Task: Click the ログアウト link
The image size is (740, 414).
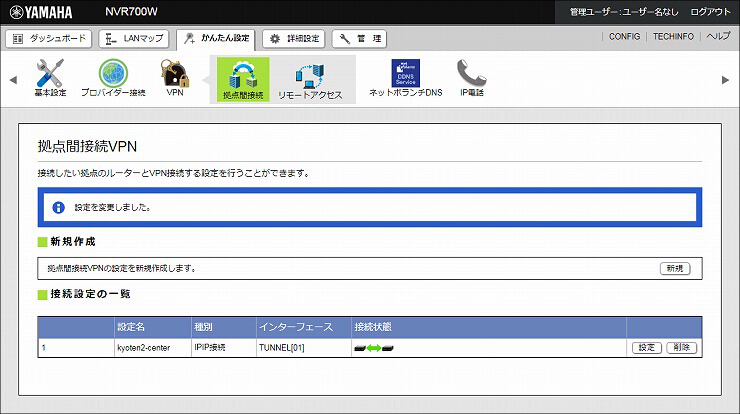Action: (710, 12)
